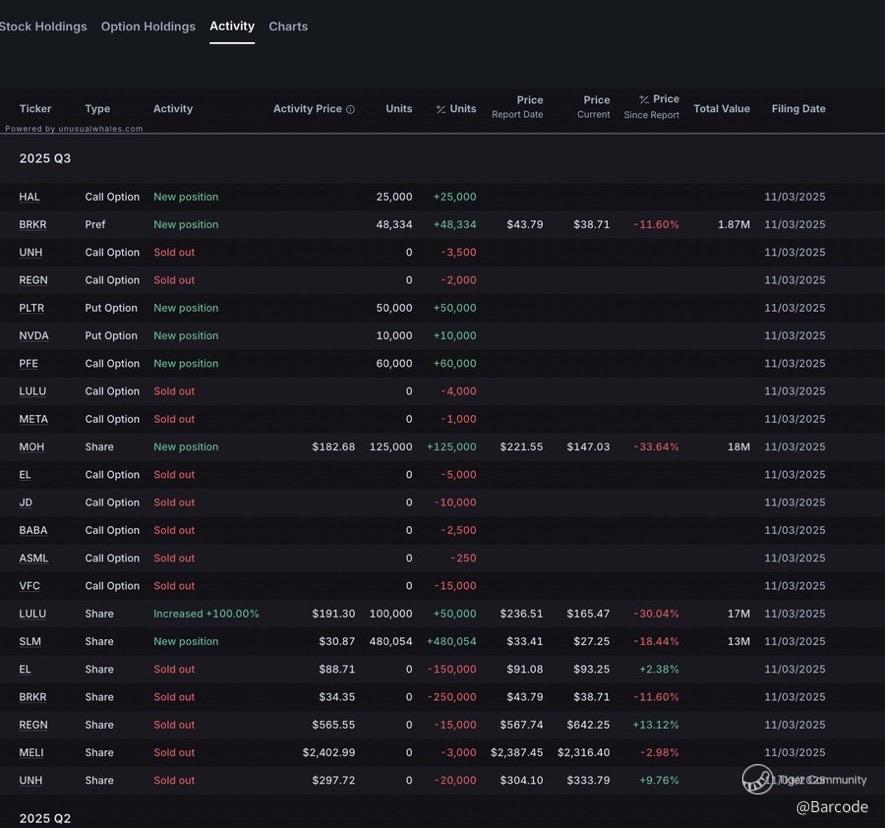Open the VFC ticker link
This screenshot has width=885, height=828.
29,586
